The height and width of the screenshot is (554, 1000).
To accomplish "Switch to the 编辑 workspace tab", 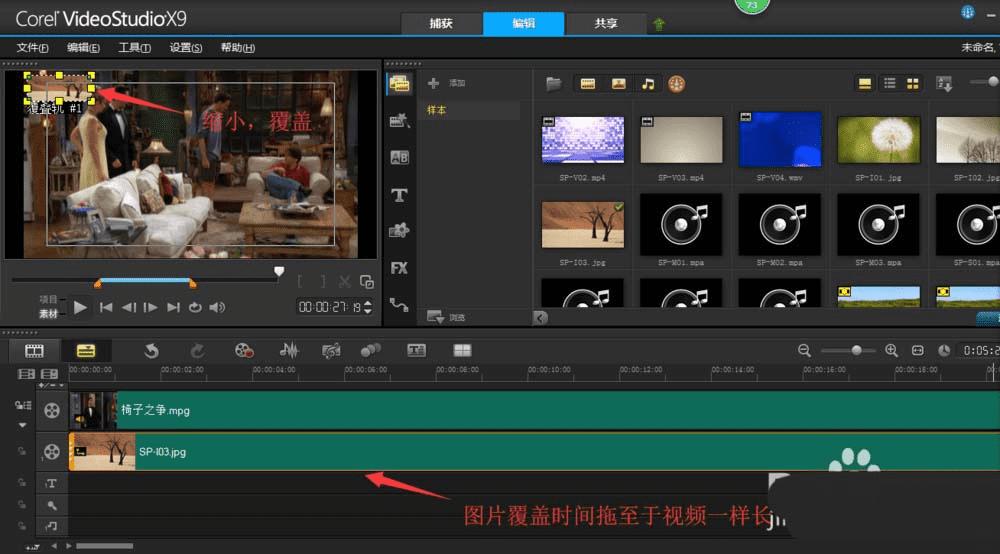I will click(524, 24).
